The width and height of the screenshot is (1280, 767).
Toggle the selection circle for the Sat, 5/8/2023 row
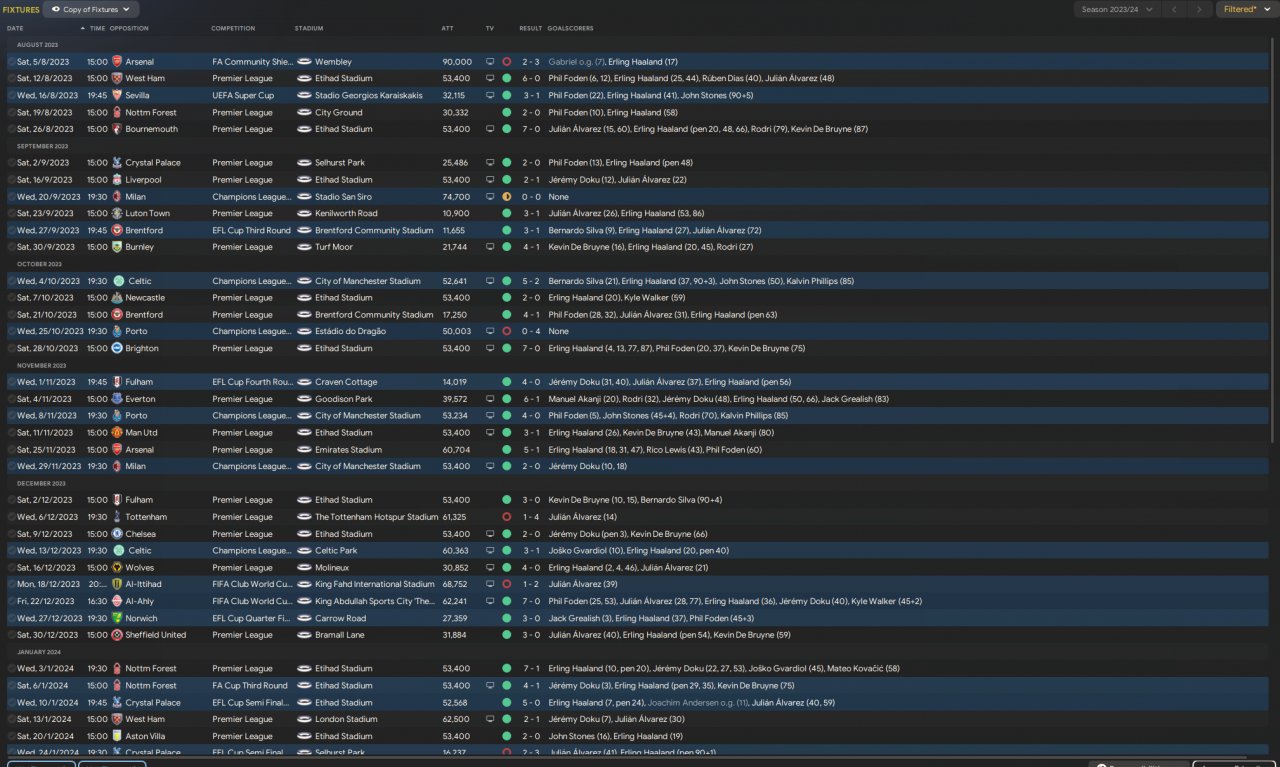pyautogui.click(x=11, y=62)
